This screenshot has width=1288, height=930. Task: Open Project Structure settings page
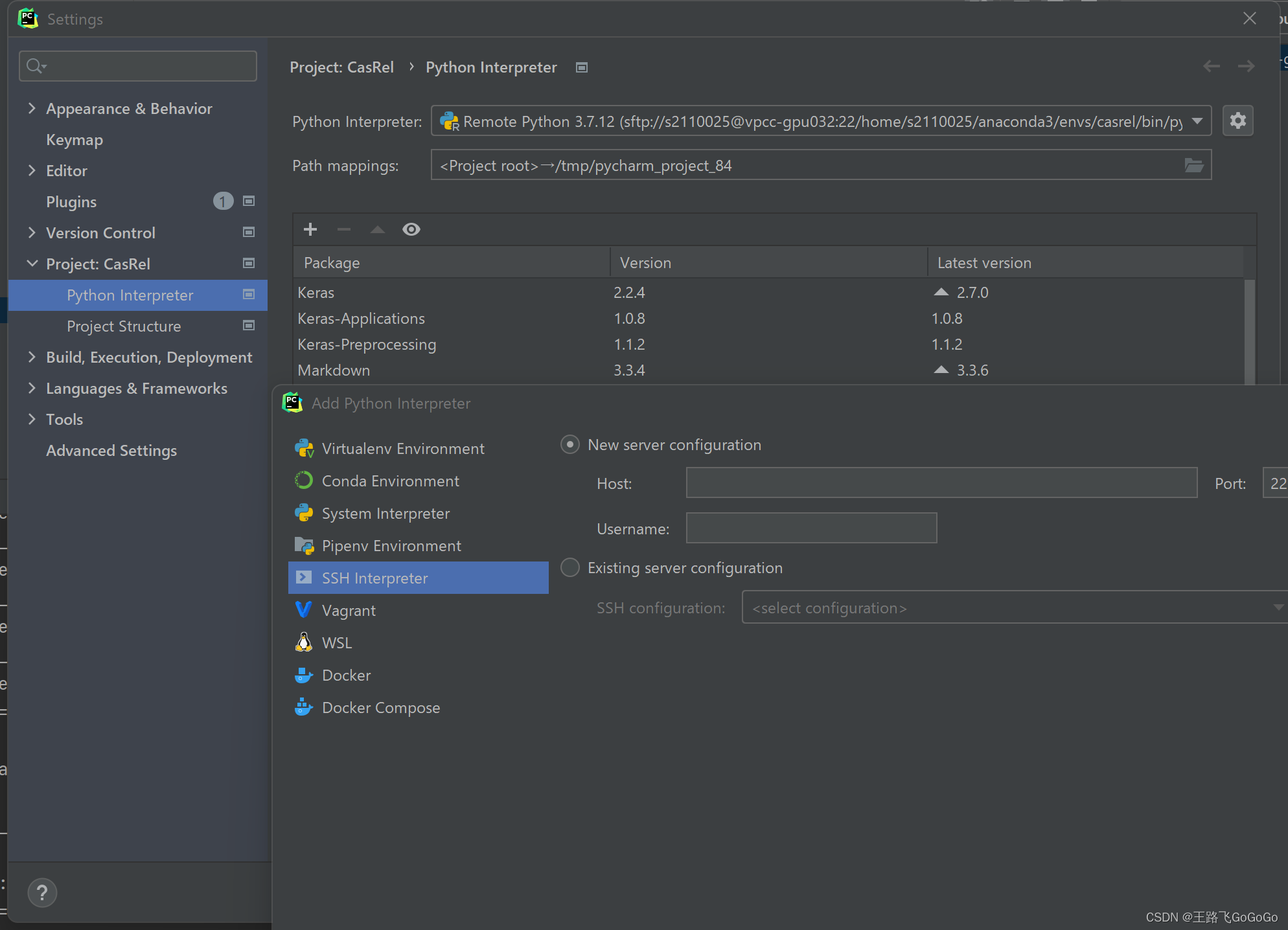(123, 326)
